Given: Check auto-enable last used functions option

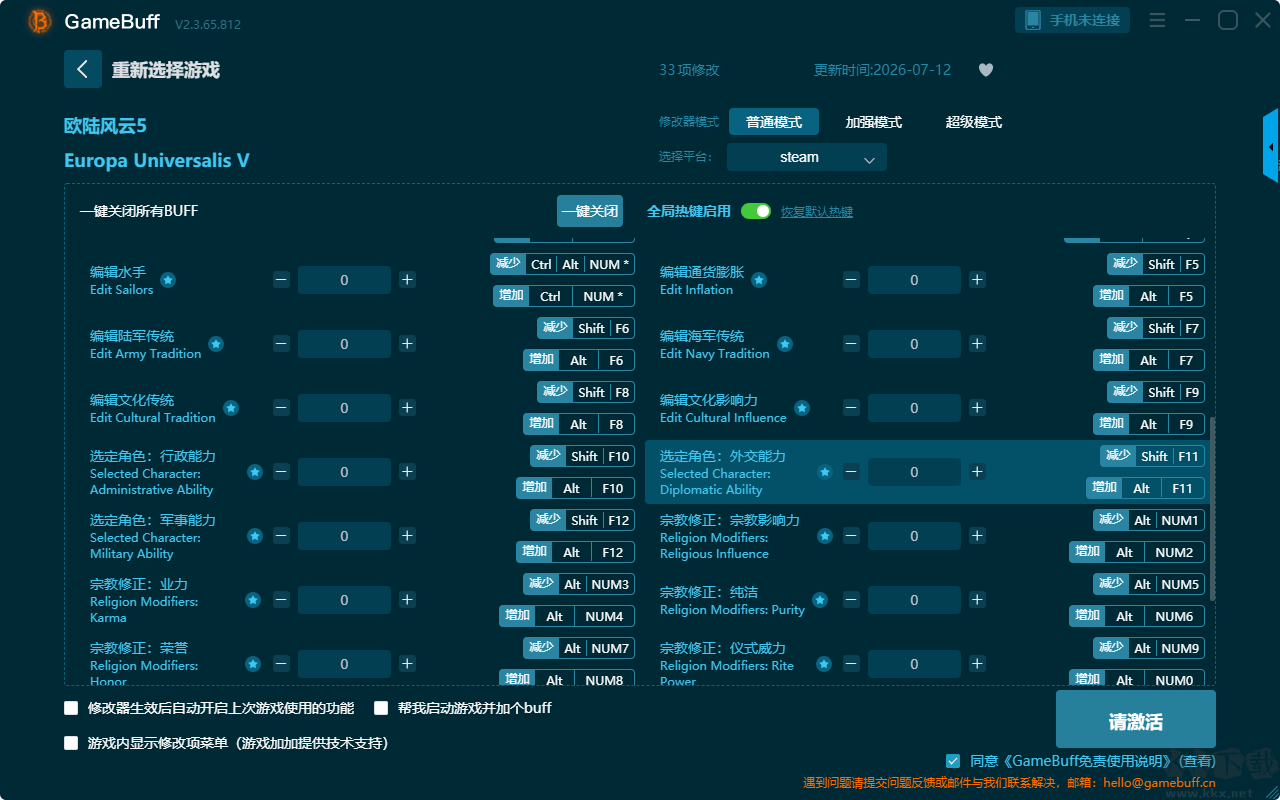Looking at the screenshot, I should (71, 708).
